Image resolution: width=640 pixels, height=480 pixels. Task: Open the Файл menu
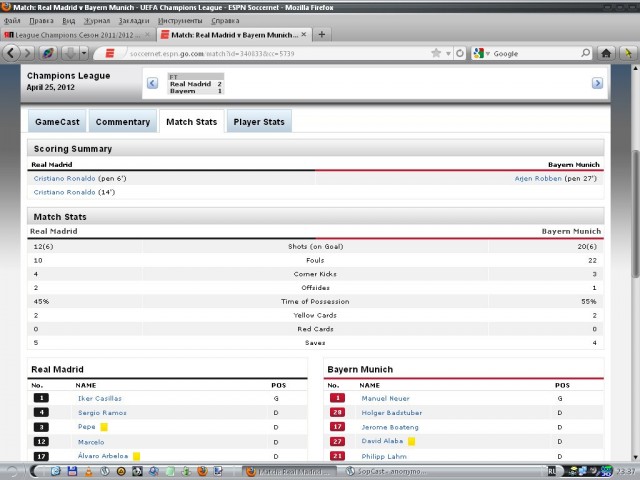12,20
